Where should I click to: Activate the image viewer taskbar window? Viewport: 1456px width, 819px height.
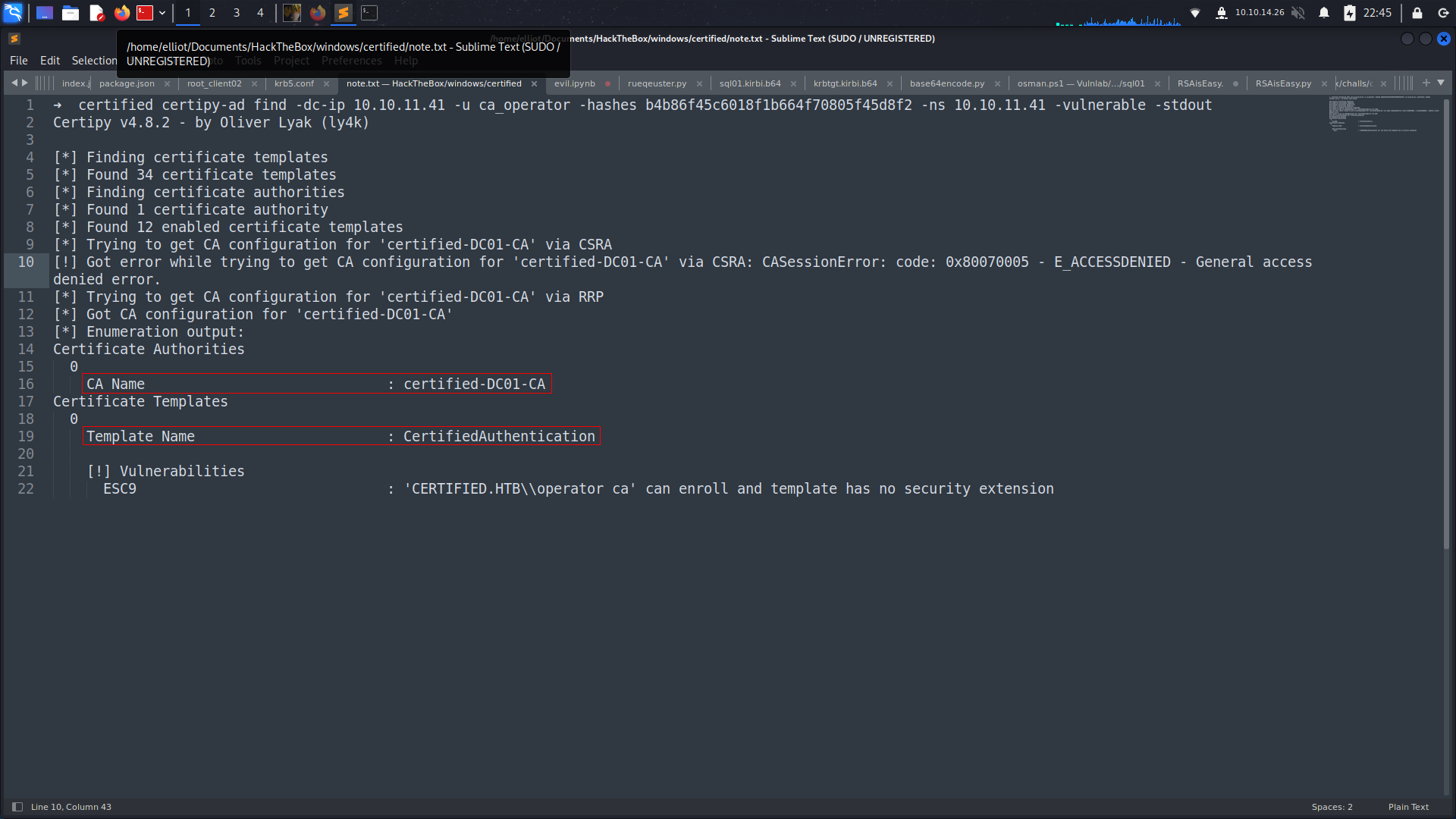tap(292, 13)
